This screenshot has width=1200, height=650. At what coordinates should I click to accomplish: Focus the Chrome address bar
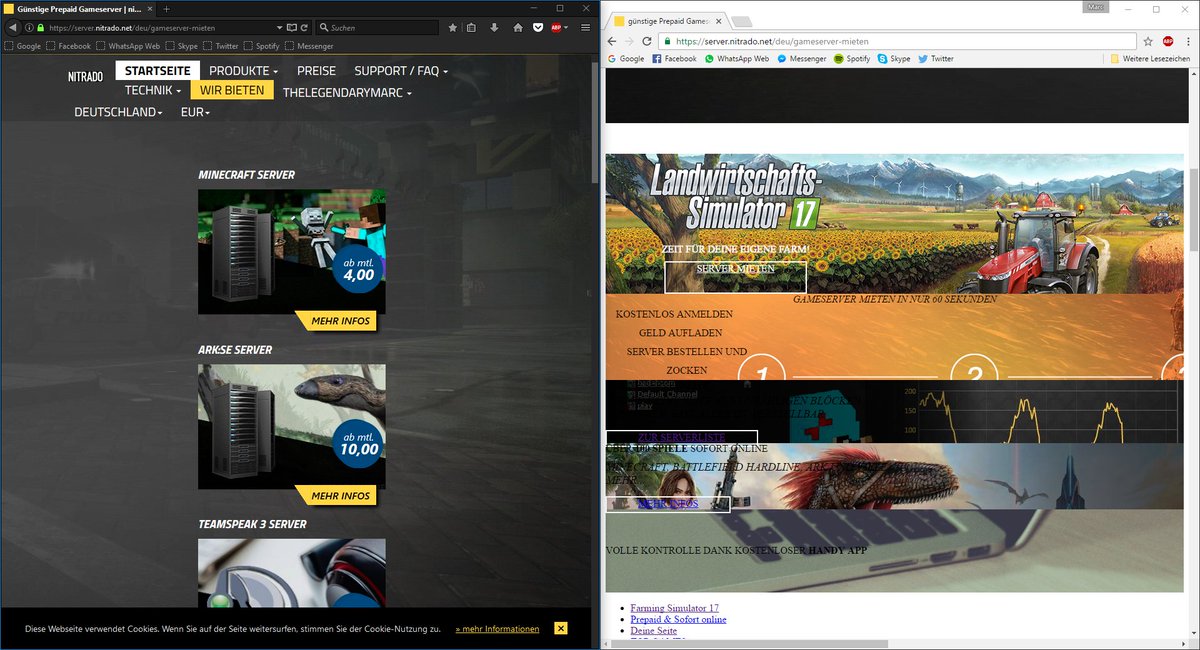898,42
